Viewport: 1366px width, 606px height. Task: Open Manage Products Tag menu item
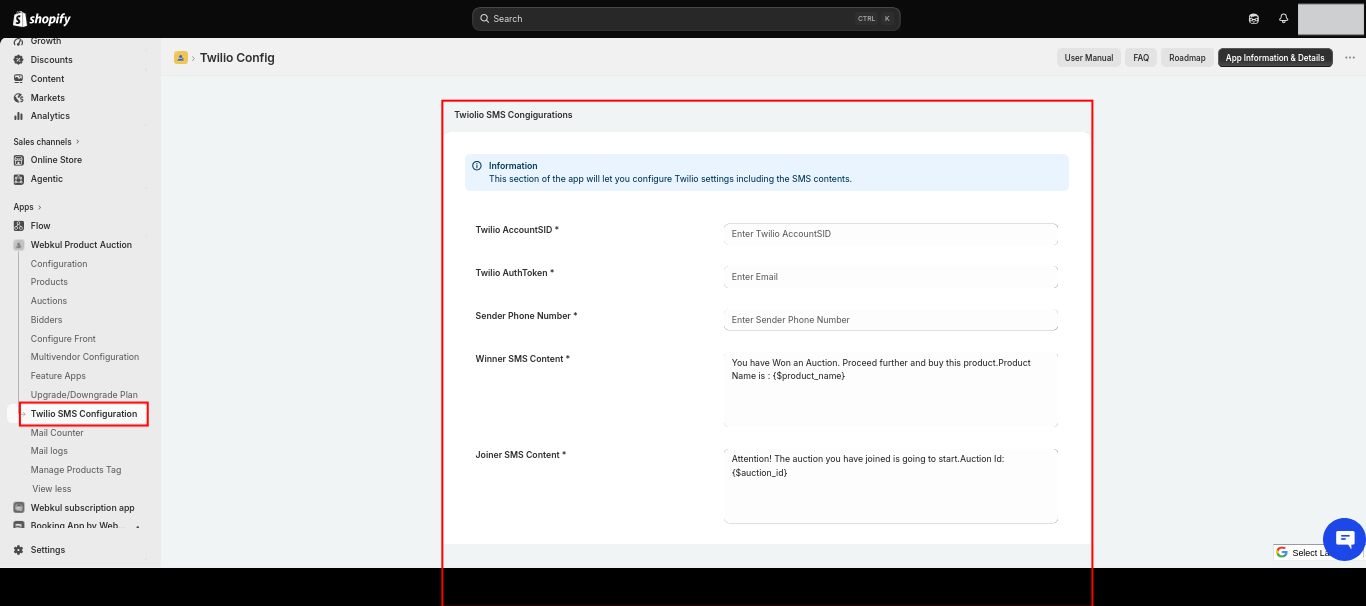76,470
